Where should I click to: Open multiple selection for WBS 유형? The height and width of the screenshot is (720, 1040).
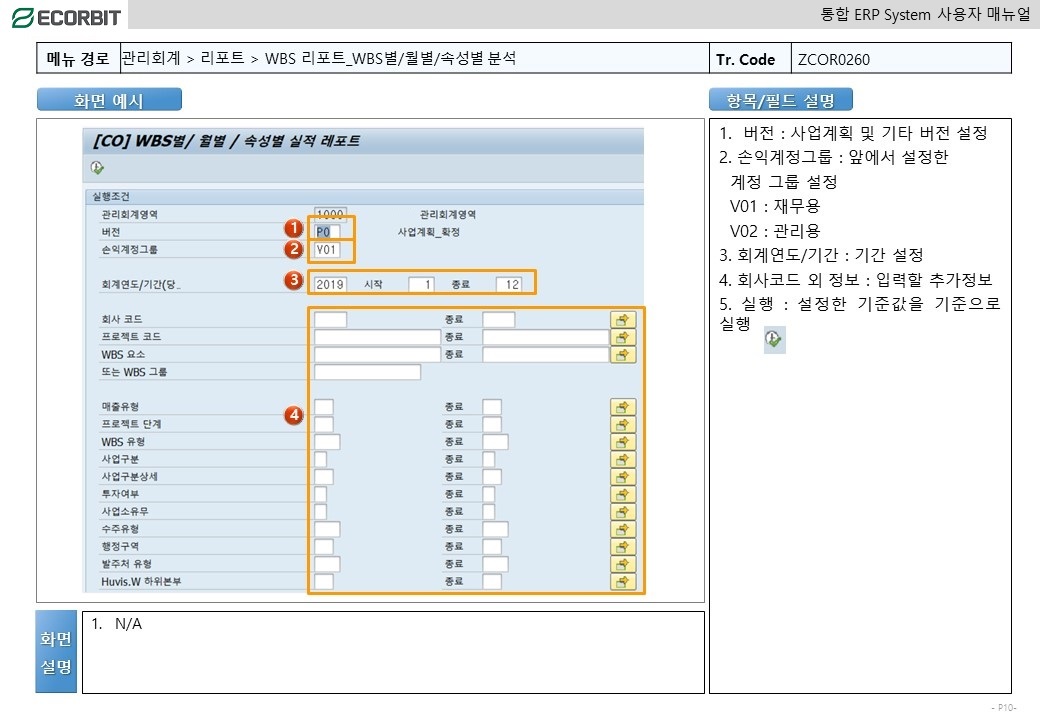(623, 442)
